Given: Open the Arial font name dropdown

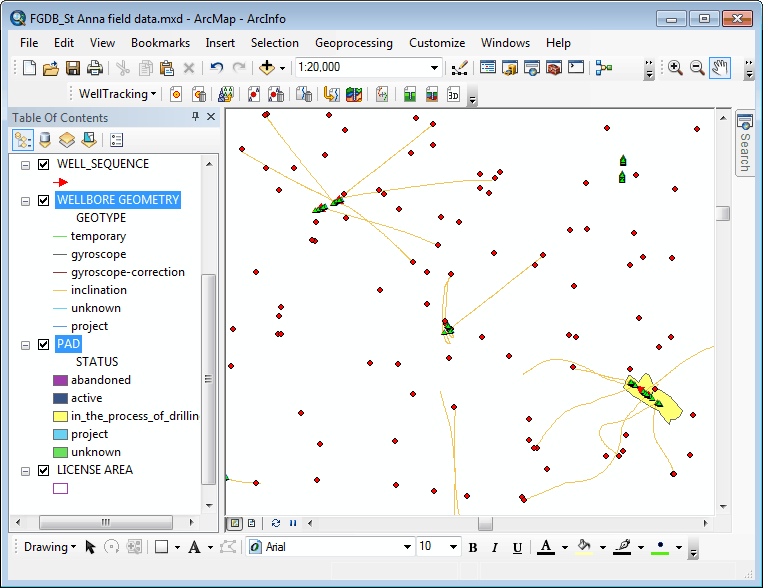Looking at the screenshot, I should pos(407,547).
